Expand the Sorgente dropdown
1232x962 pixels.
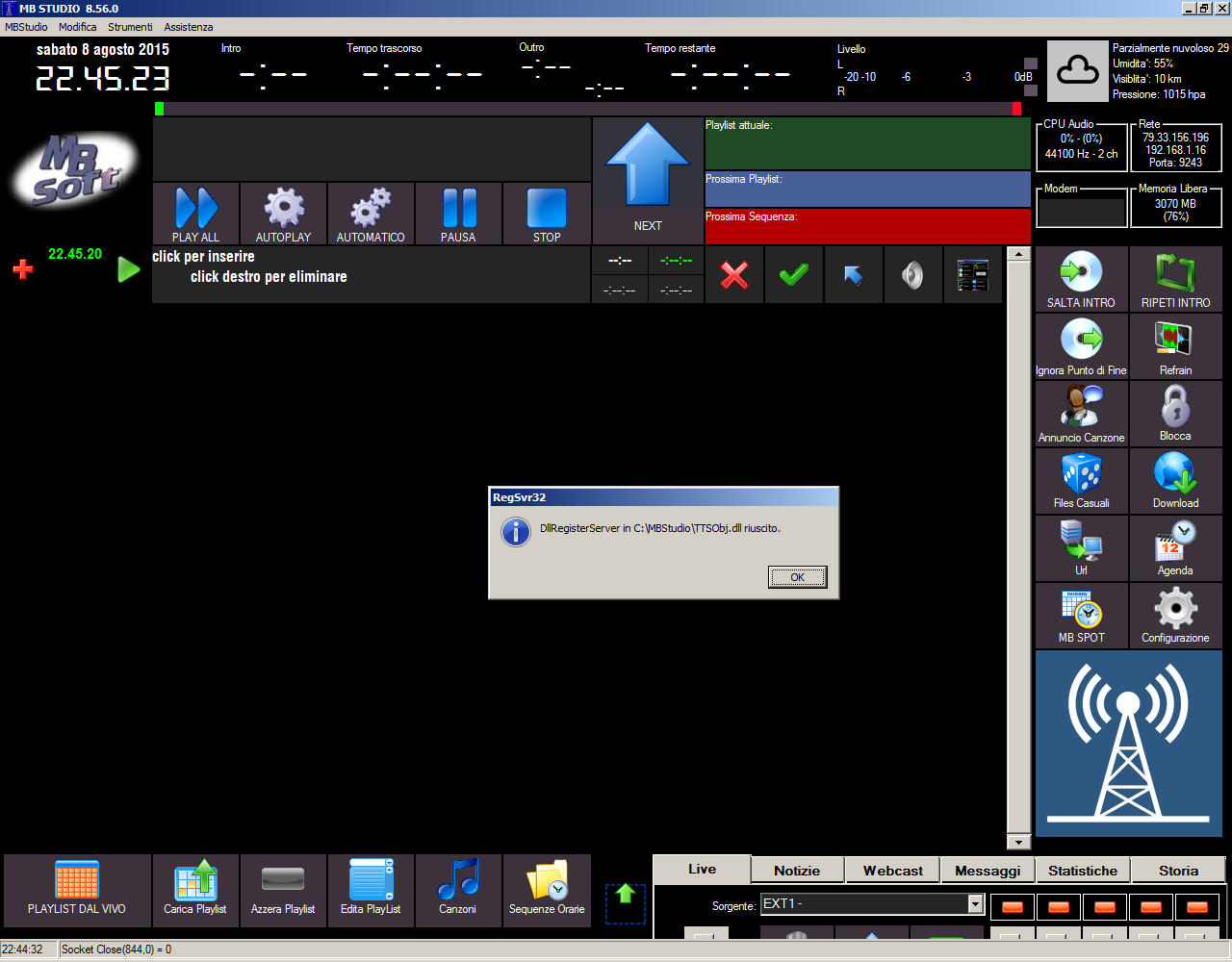pos(975,904)
